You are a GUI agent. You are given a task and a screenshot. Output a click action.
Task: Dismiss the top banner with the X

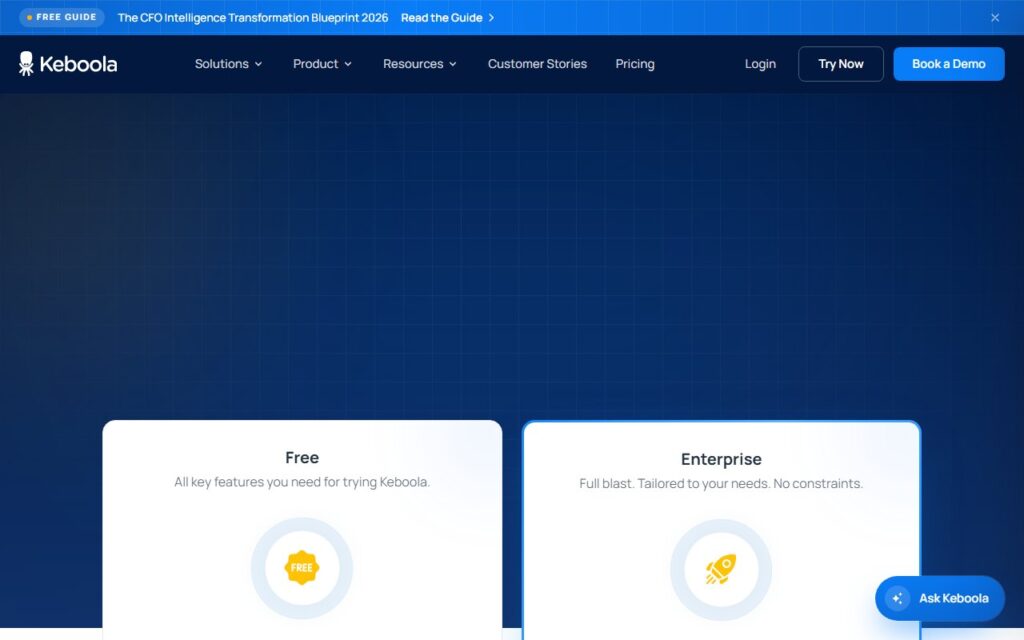(x=995, y=18)
